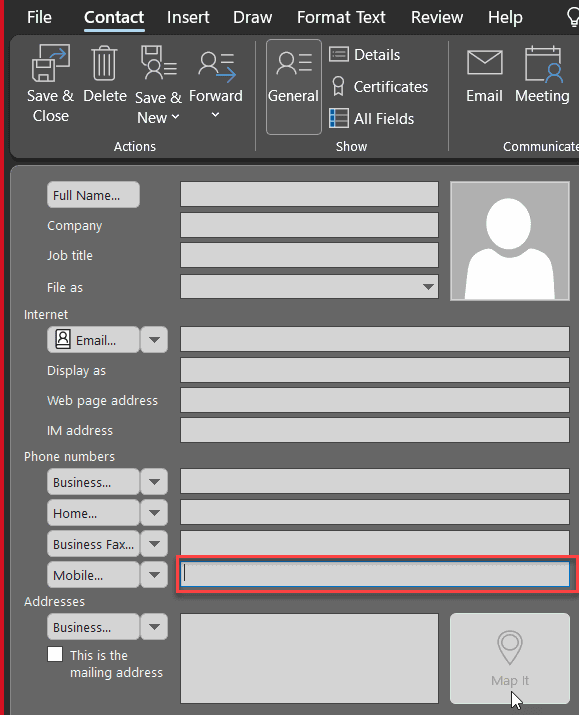Show the Certificates page
This screenshot has height=715, width=579.
378,87
